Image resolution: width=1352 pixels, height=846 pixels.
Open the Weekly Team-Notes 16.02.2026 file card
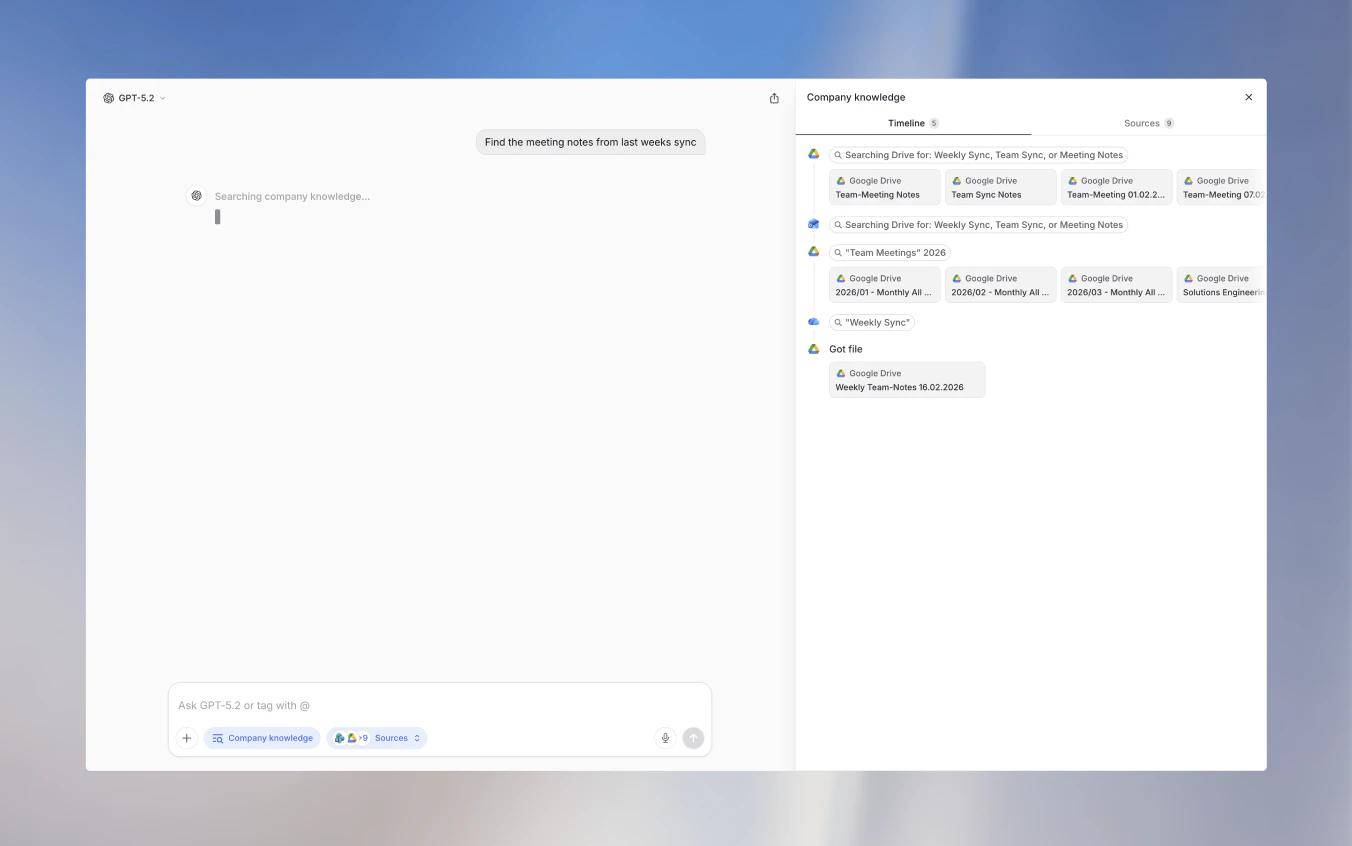pos(906,380)
